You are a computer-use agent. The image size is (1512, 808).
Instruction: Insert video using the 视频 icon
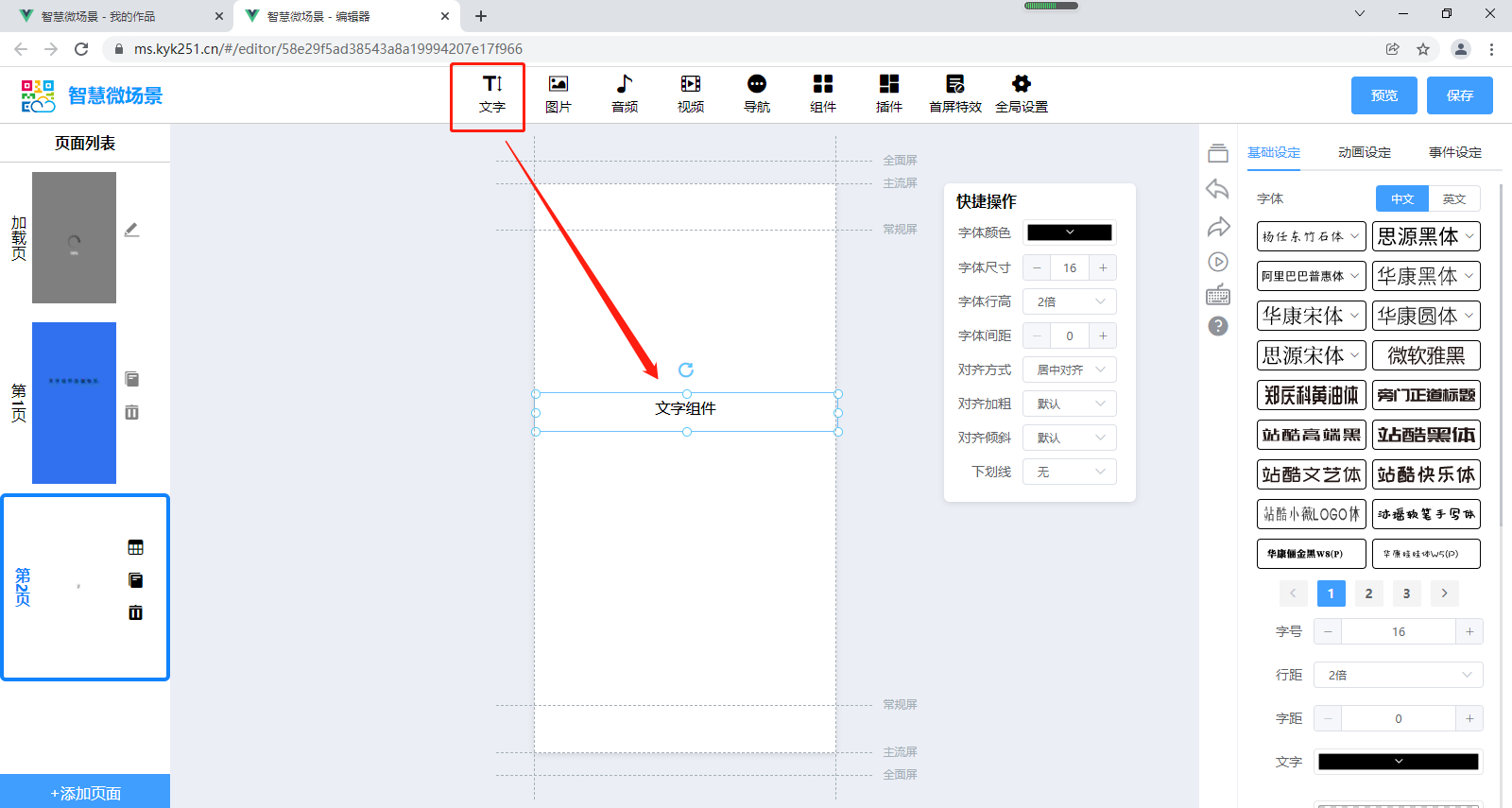690,94
